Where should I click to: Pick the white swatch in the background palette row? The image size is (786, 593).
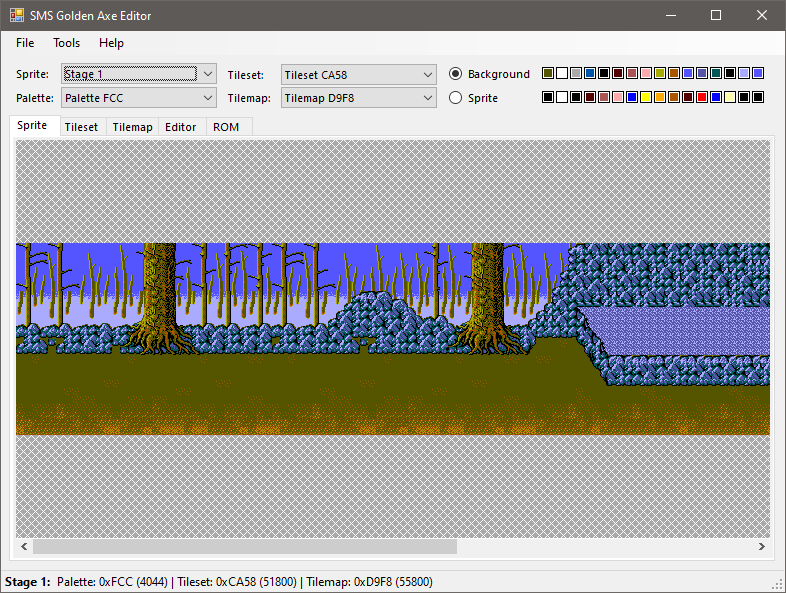pos(562,73)
